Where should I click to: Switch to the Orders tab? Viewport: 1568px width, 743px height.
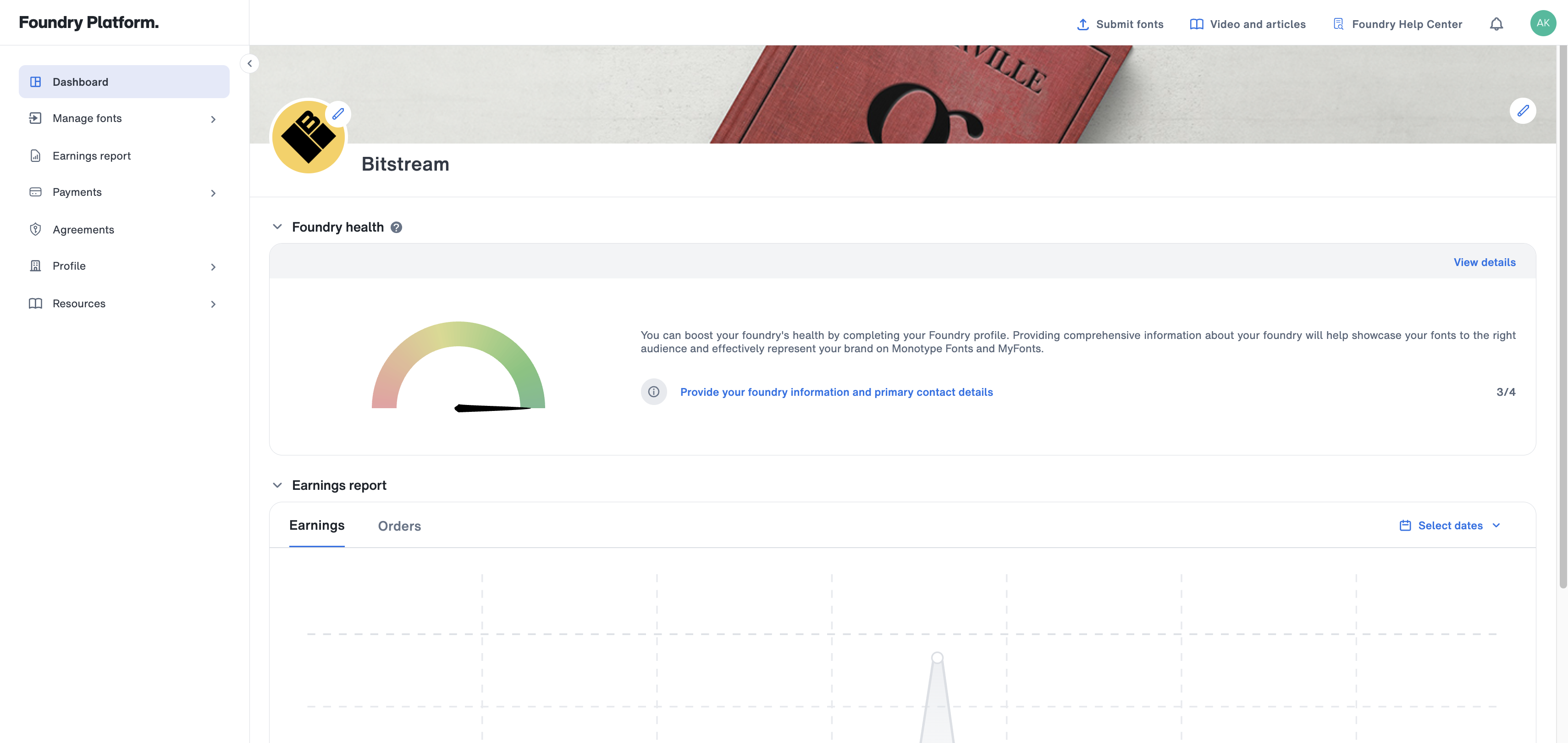[399, 526]
